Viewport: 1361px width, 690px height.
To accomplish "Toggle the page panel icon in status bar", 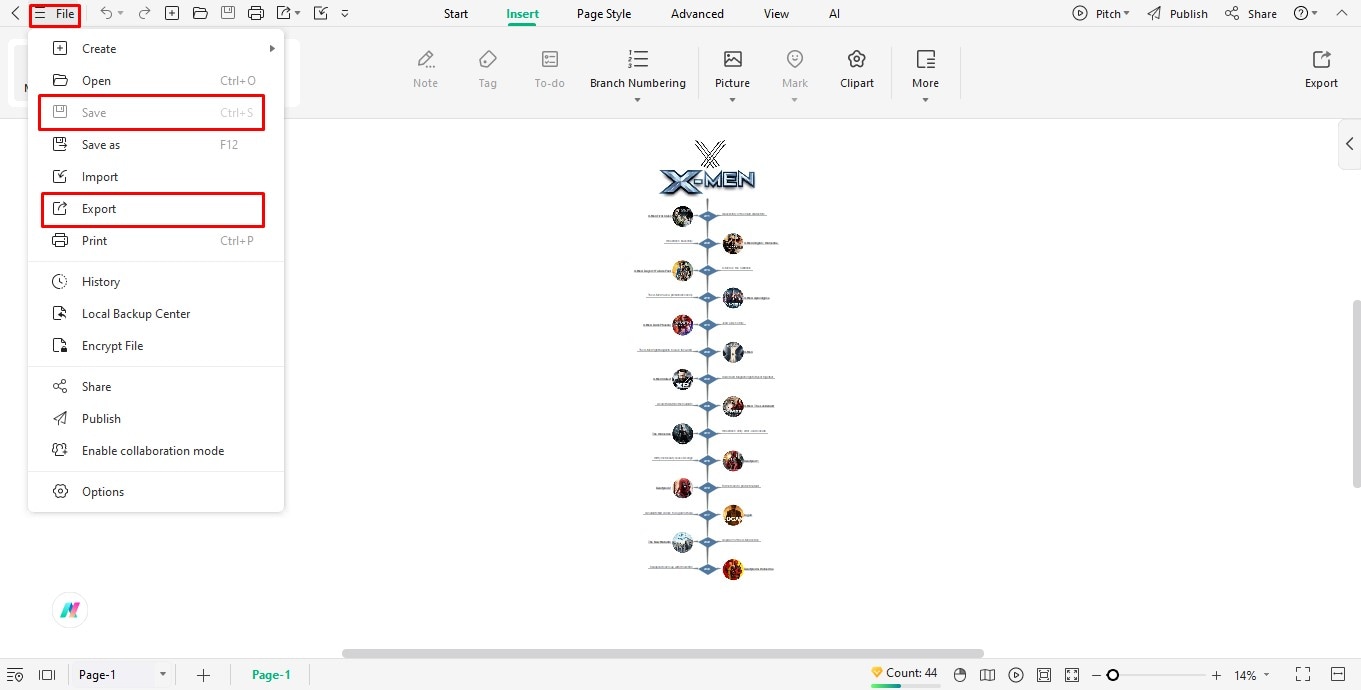I will pos(46,675).
